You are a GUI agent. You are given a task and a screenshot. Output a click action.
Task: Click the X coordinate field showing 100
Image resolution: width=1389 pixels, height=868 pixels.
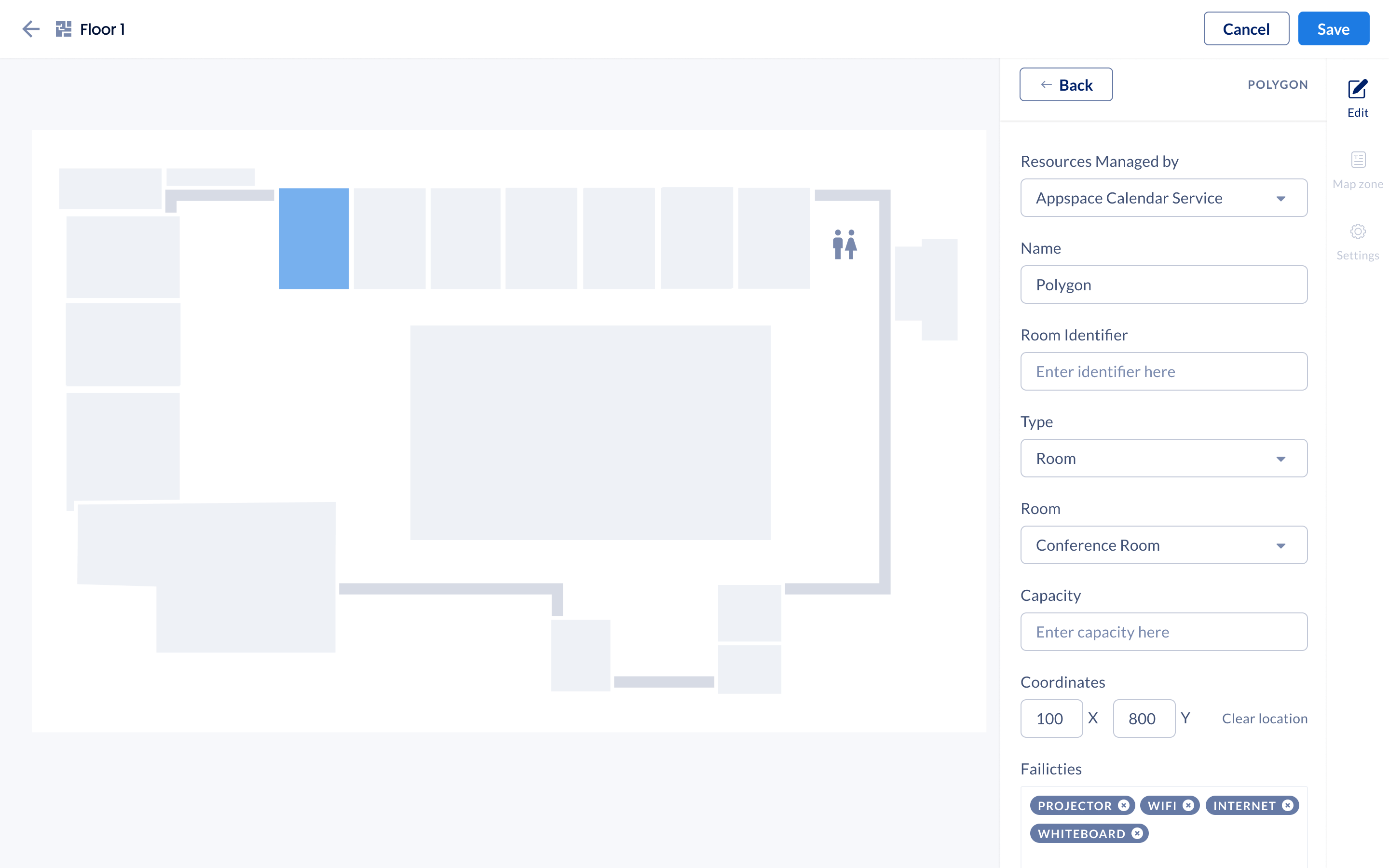pyautogui.click(x=1051, y=718)
